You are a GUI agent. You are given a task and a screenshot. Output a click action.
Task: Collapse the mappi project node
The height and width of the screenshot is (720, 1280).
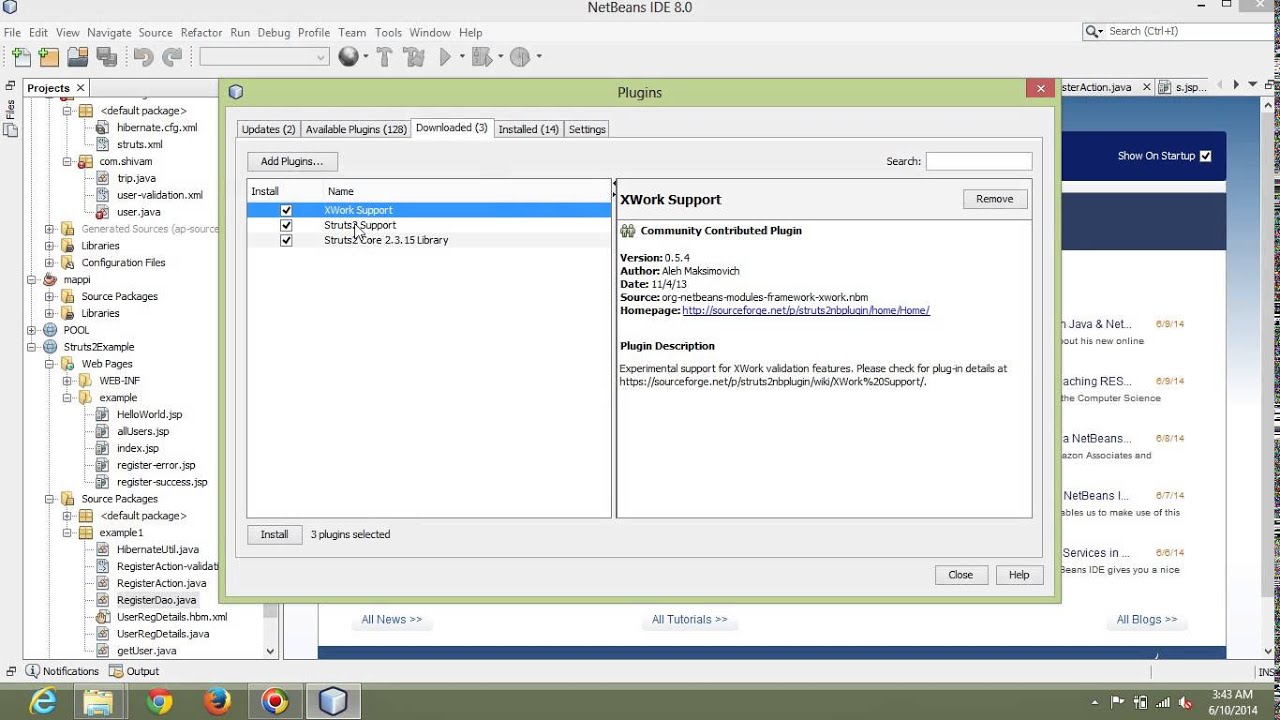pos(32,280)
